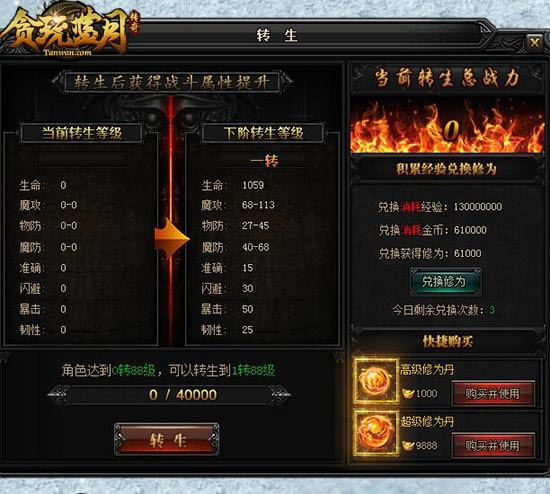Click the flaming total power number
This screenshot has height=494, width=550.
[x=451, y=130]
